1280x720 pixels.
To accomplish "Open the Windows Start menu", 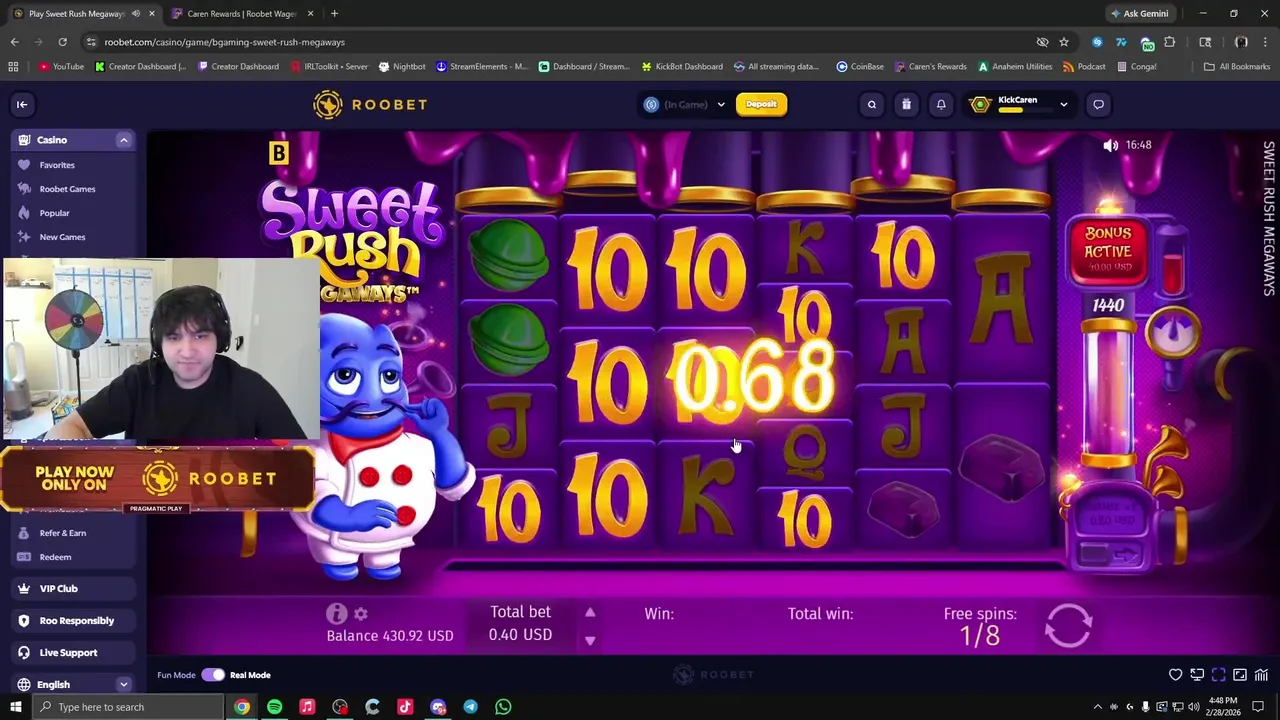I will pos(15,707).
